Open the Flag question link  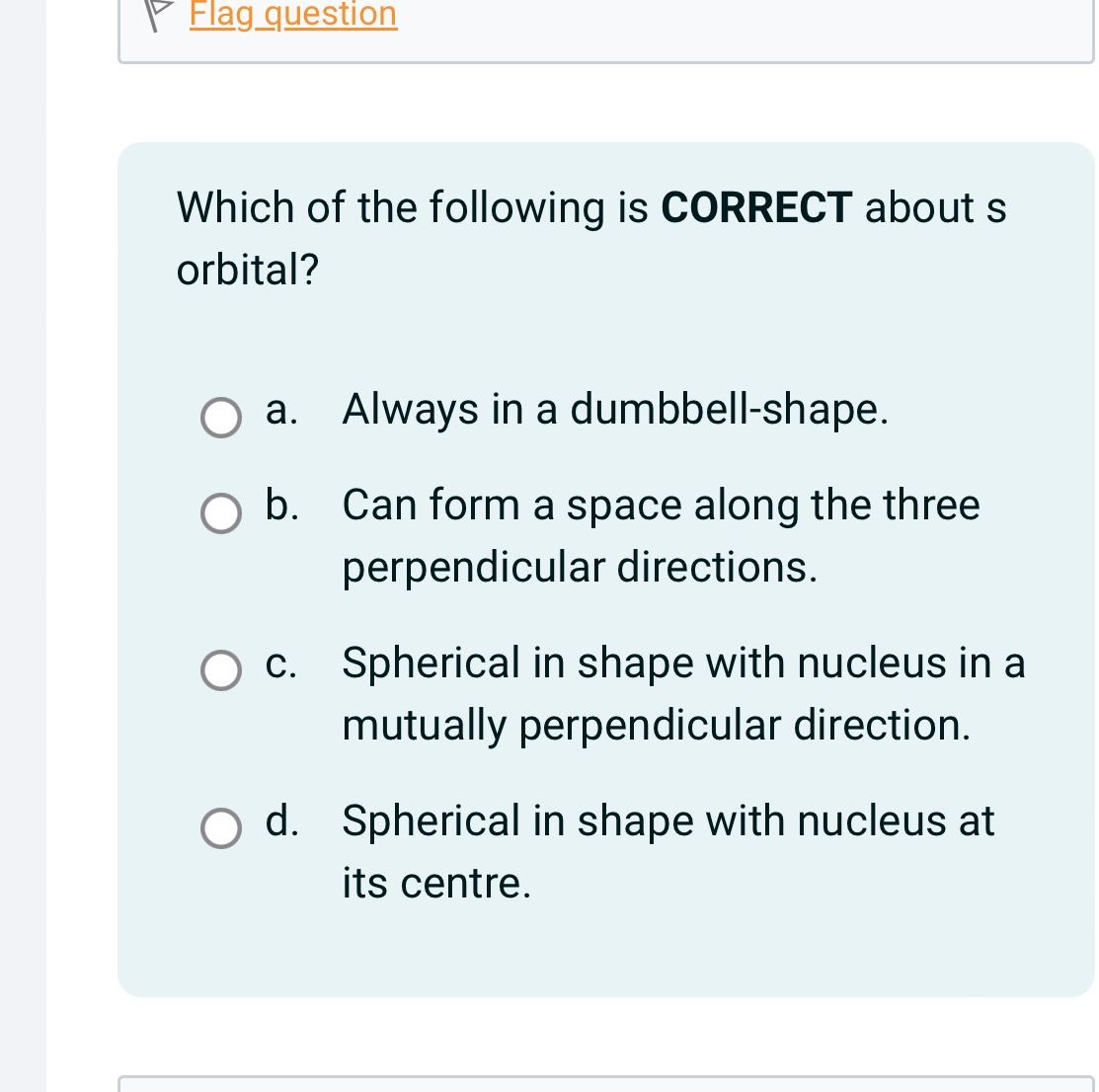click(x=292, y=14)
